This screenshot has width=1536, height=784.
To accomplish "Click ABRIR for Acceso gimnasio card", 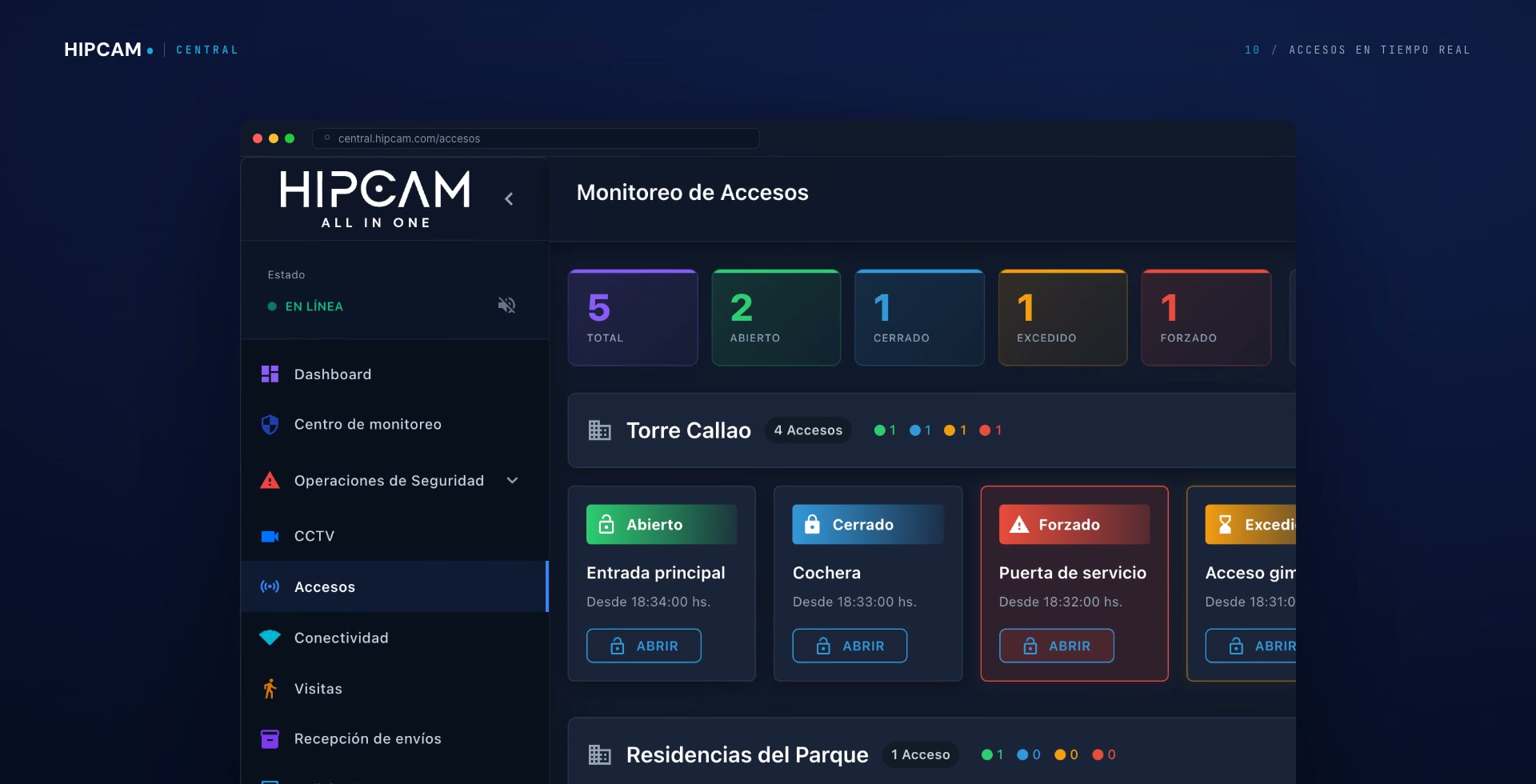I will (1250, 646).
